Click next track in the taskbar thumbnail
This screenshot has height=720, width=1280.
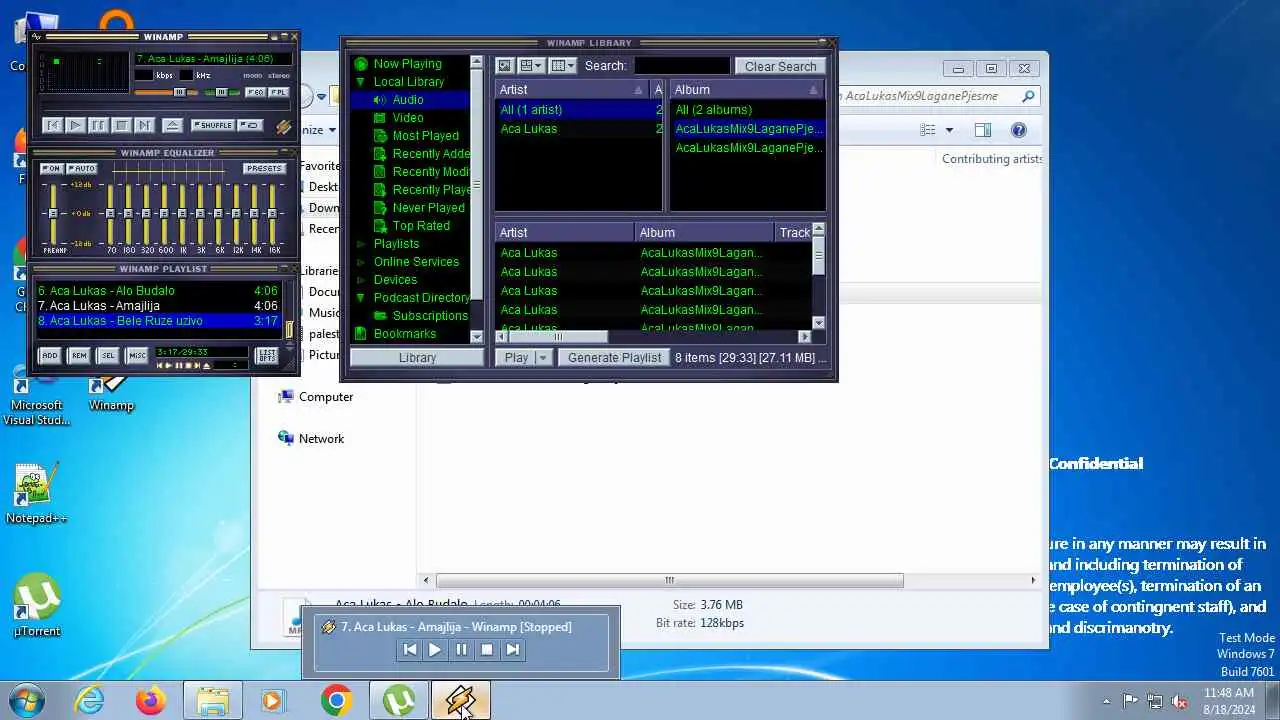click(x=513, y=649)
